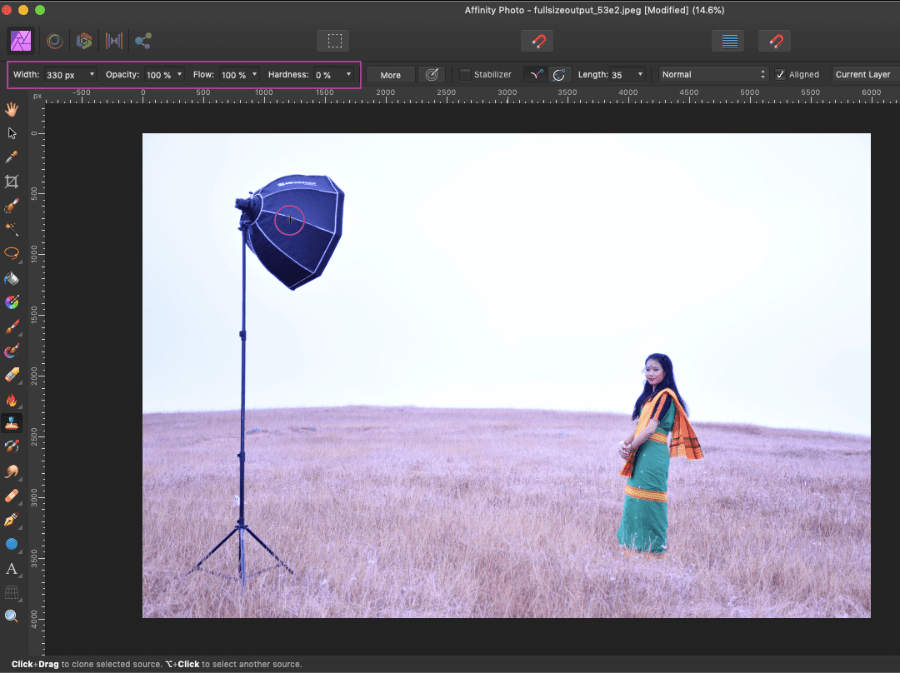
Task: Select the Hand (View) tool
Action: click(12, 109)
